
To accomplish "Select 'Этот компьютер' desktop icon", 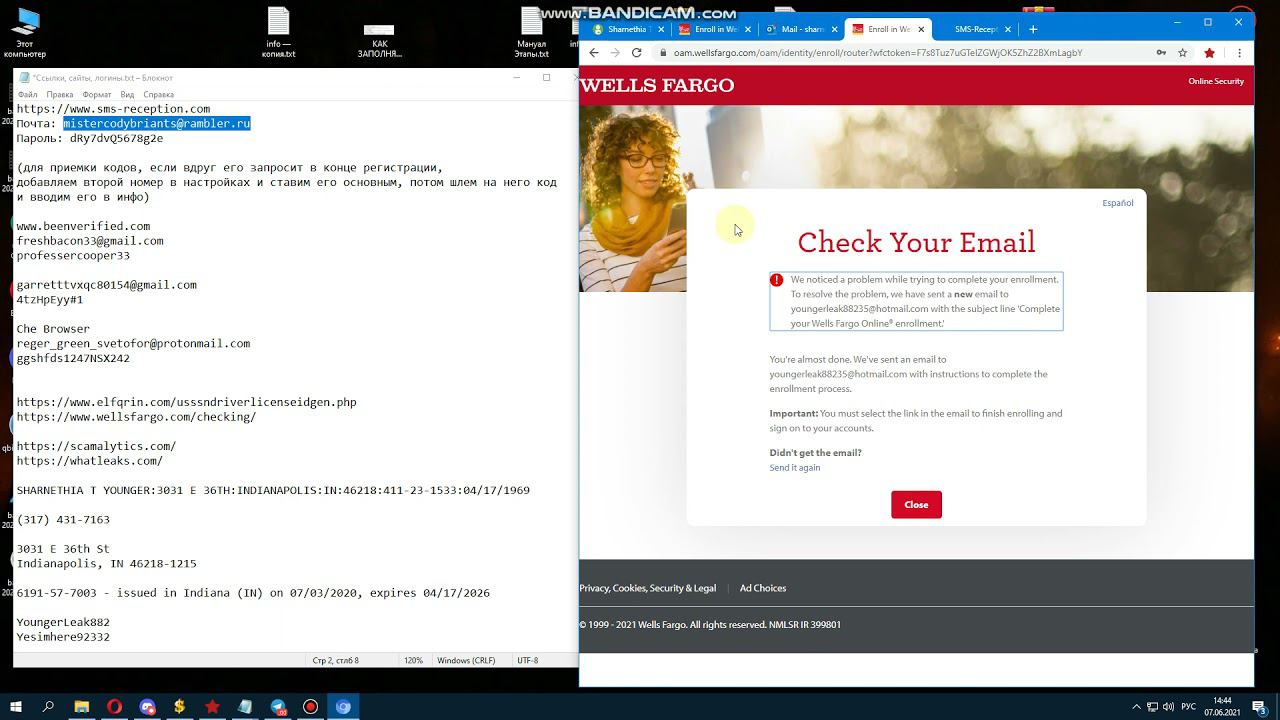I will coord(25,32).
